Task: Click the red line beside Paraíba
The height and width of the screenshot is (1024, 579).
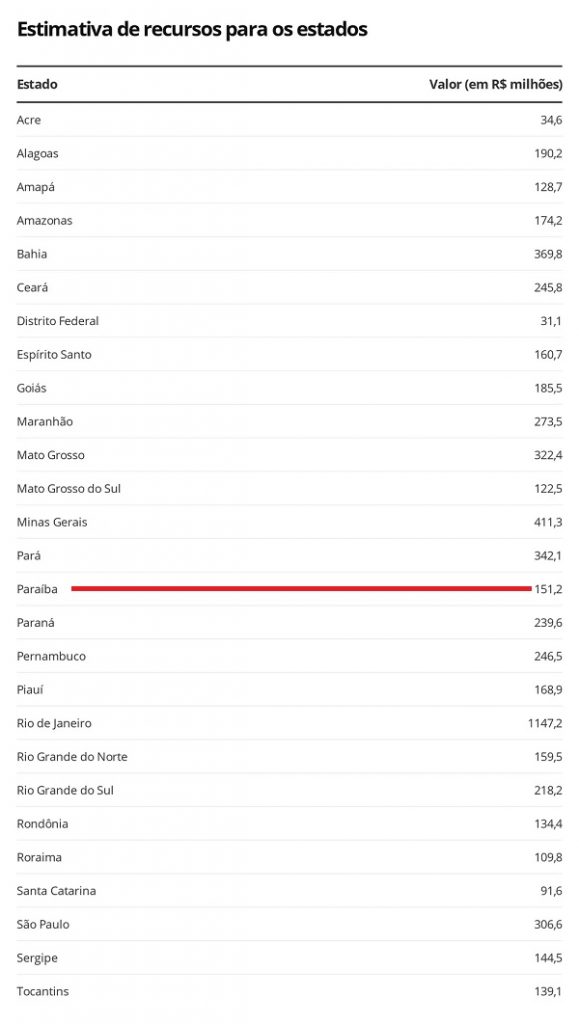Action: (x=301, y=588)
